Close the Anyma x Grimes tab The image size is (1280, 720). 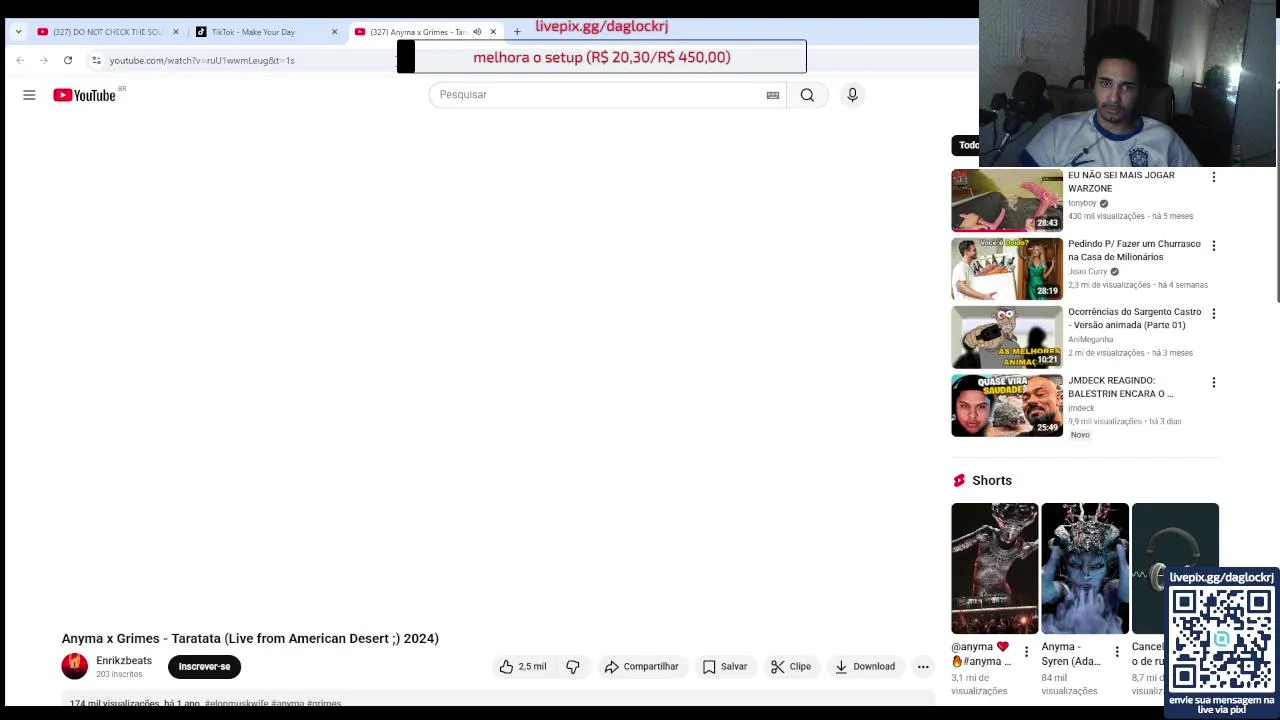coord(493,32)
